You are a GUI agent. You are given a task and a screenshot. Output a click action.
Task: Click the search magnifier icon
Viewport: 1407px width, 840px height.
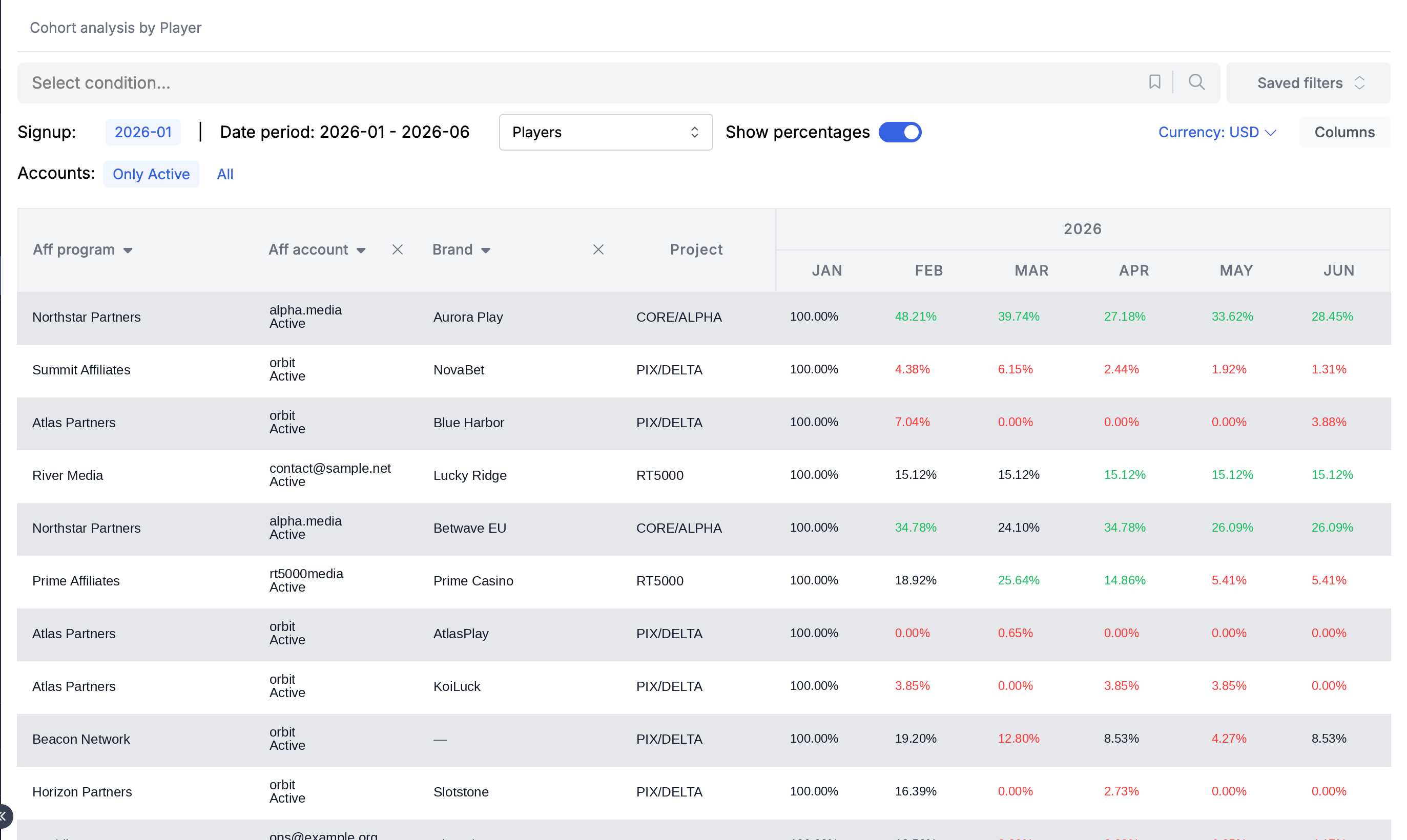pos(1196,82)
